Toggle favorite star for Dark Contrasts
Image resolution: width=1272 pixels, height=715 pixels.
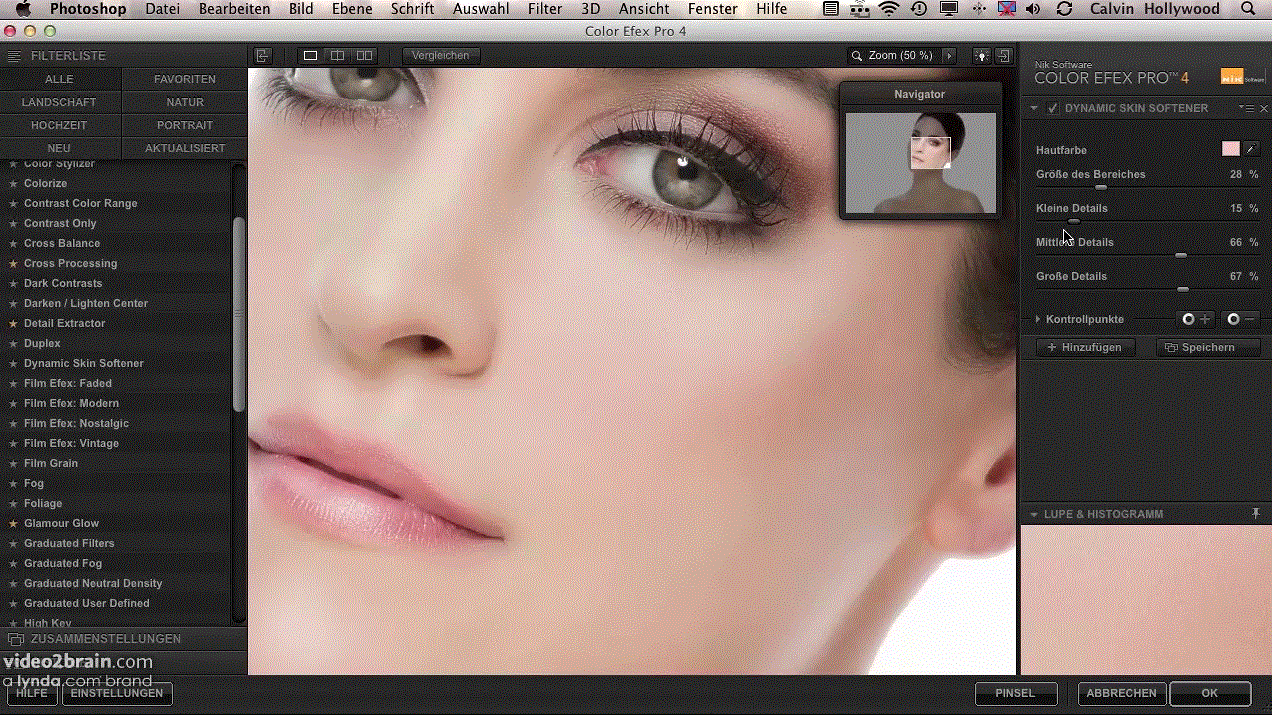14,283
